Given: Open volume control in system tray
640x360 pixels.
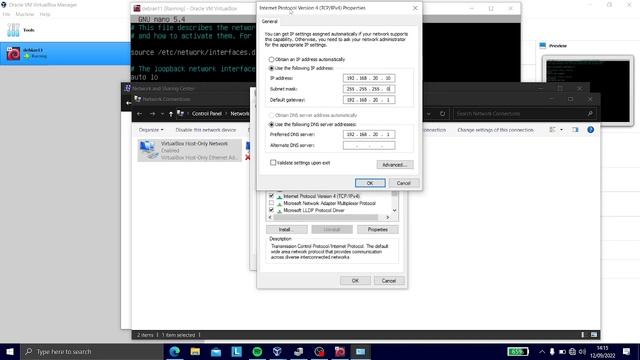Looking at the screenshot, I should click(582, 351).
